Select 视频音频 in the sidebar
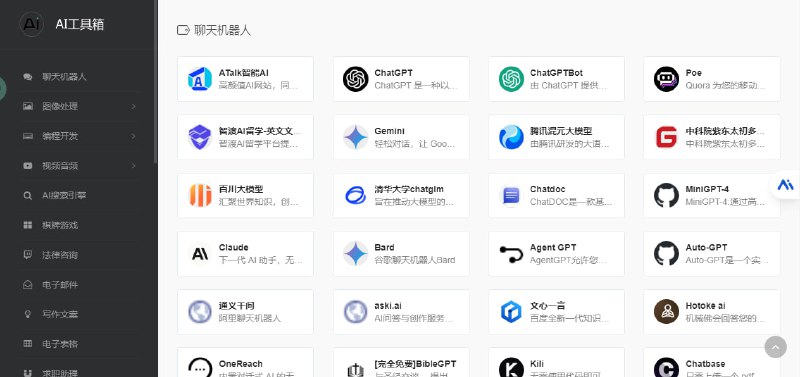 click(x=60, y=166)
